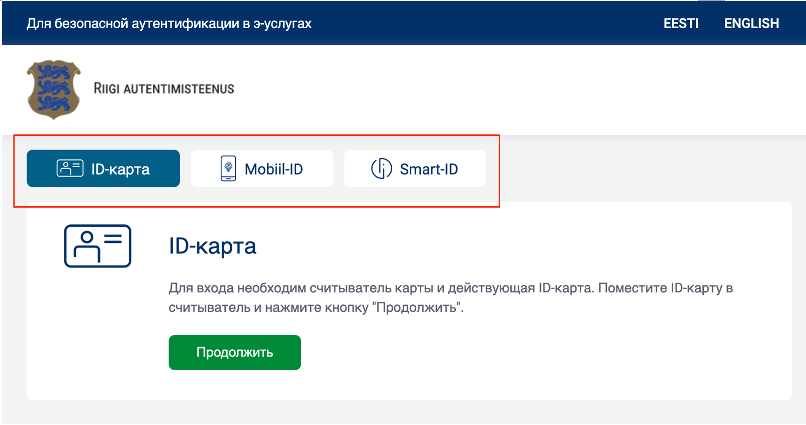This screenshot has width=806, height=425.
Task: Click the Smart-ID label text
Action: point(429,169)
